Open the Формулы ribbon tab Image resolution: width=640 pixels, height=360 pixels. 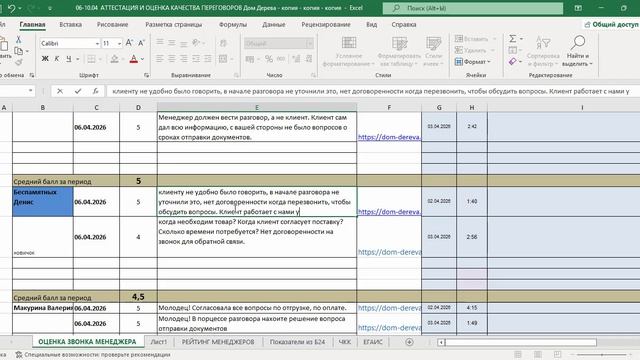pyautogui.click(x=233, y=24)
